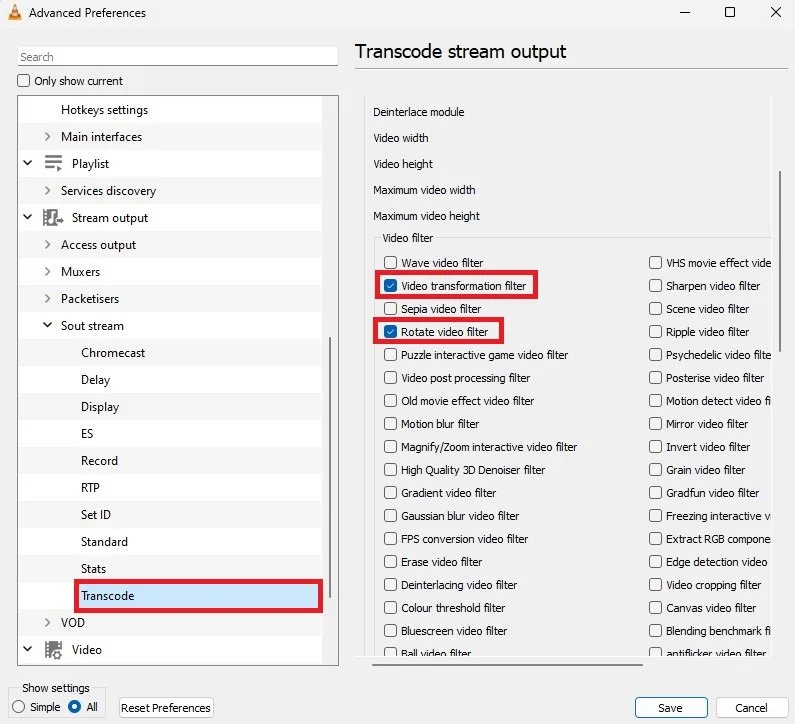Check Canvas video filter
The height and width of the screenshot is (724, 795).
point(656,607)
